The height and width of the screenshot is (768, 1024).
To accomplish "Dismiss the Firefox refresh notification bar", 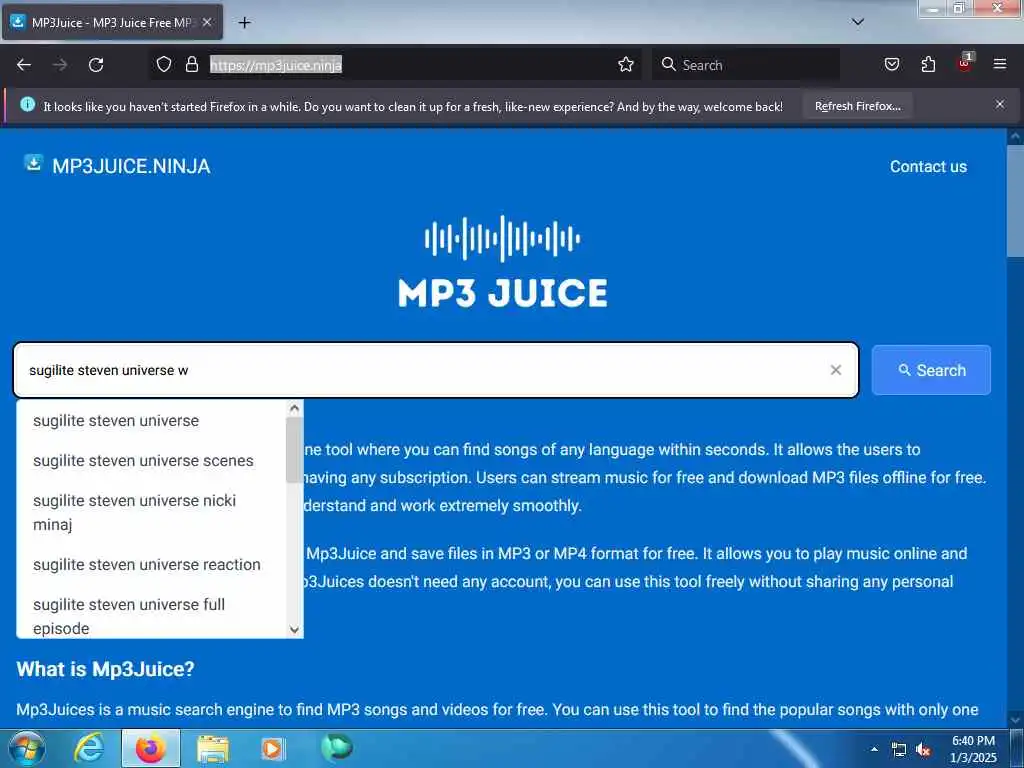I will (1000, 104).
